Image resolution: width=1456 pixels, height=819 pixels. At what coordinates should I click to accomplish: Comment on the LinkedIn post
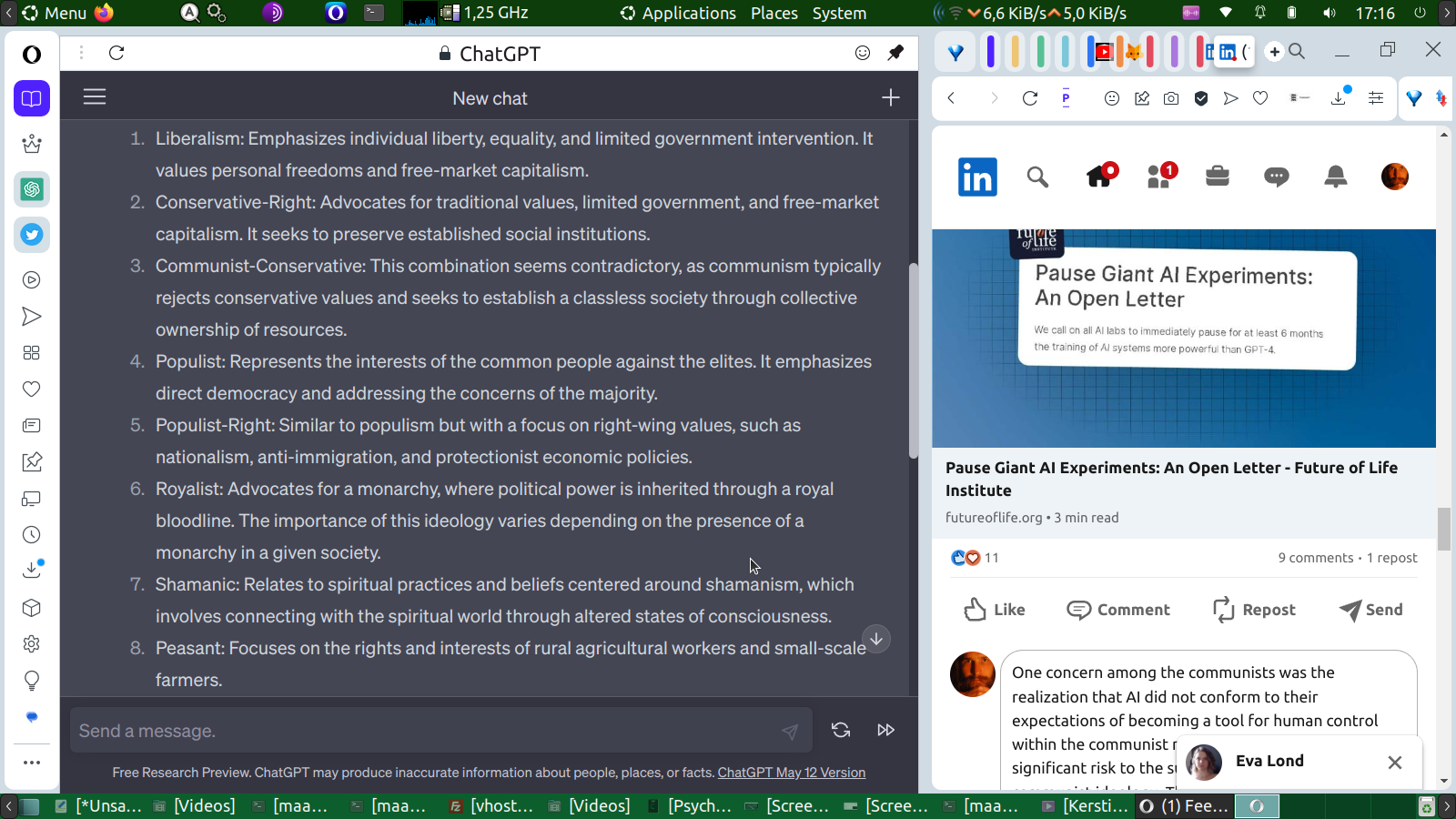pyautogui.click(x=1118, y=610)
